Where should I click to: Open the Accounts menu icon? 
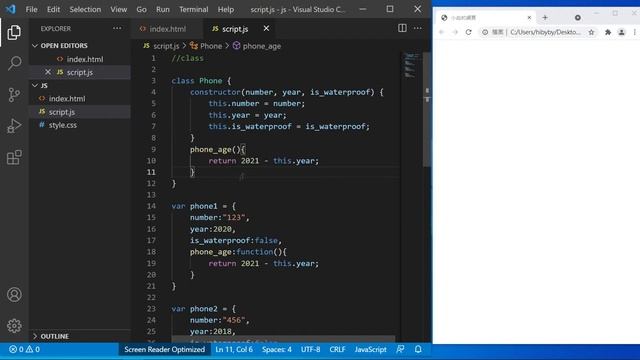pos(14,294)
